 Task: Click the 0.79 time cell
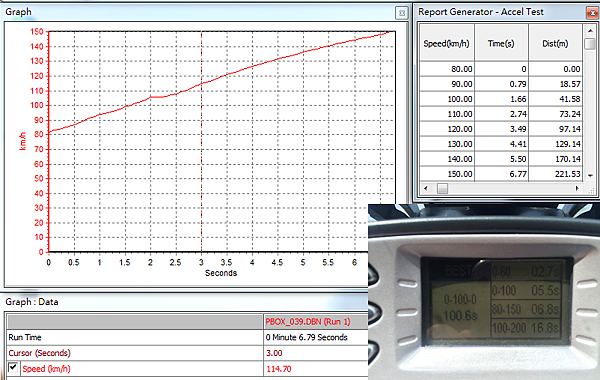coord(501,84)
